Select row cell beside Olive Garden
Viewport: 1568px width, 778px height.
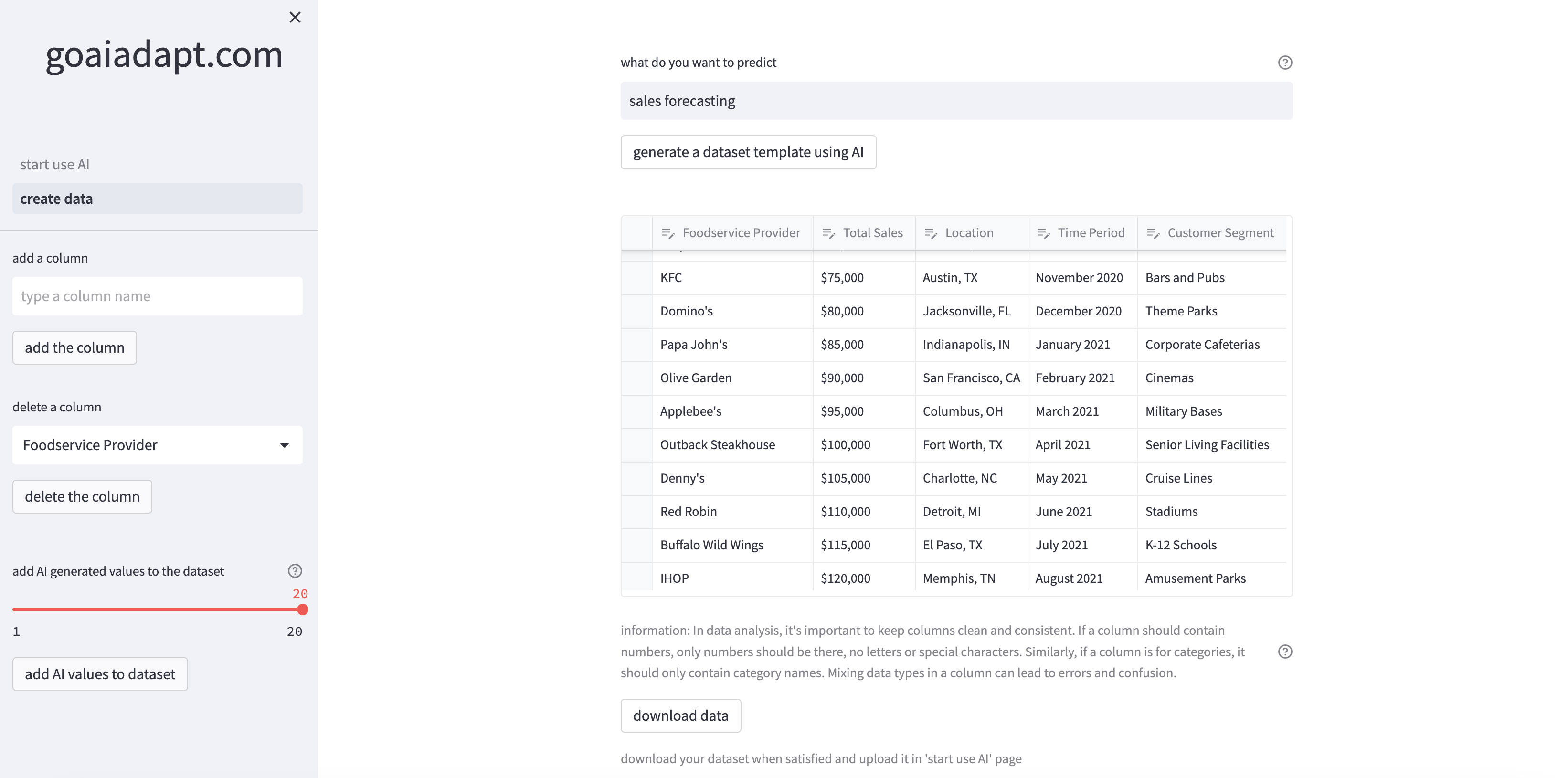[x=636, y=378]
